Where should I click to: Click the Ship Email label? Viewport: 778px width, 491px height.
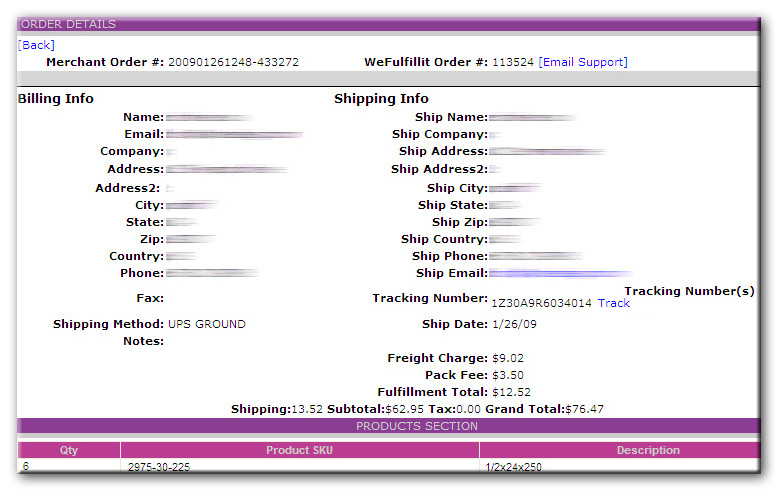tap(452, 273)
